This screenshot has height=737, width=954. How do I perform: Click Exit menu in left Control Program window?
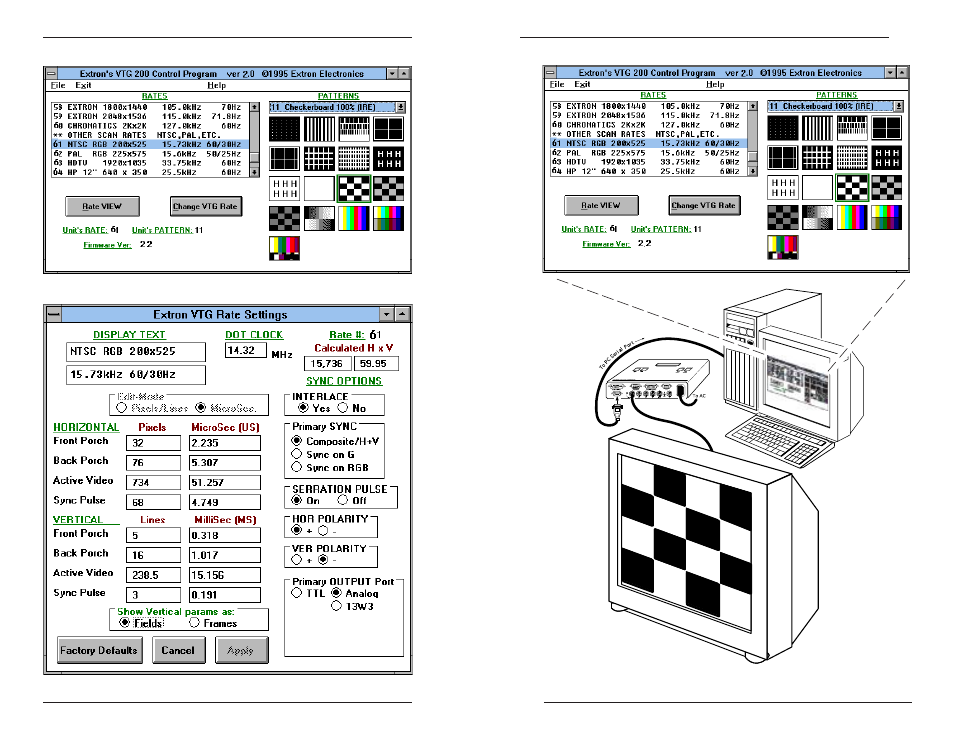(83, 85)
